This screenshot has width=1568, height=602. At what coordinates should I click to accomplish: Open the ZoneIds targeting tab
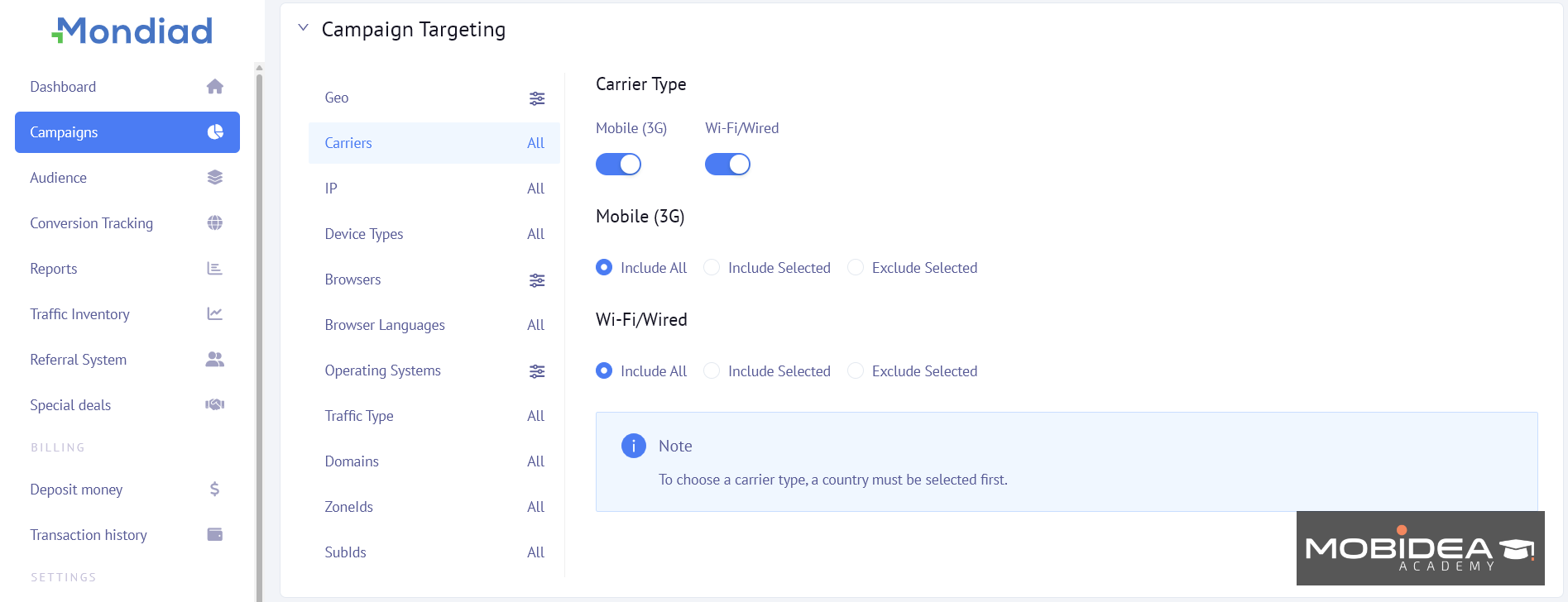click(434, 507)
